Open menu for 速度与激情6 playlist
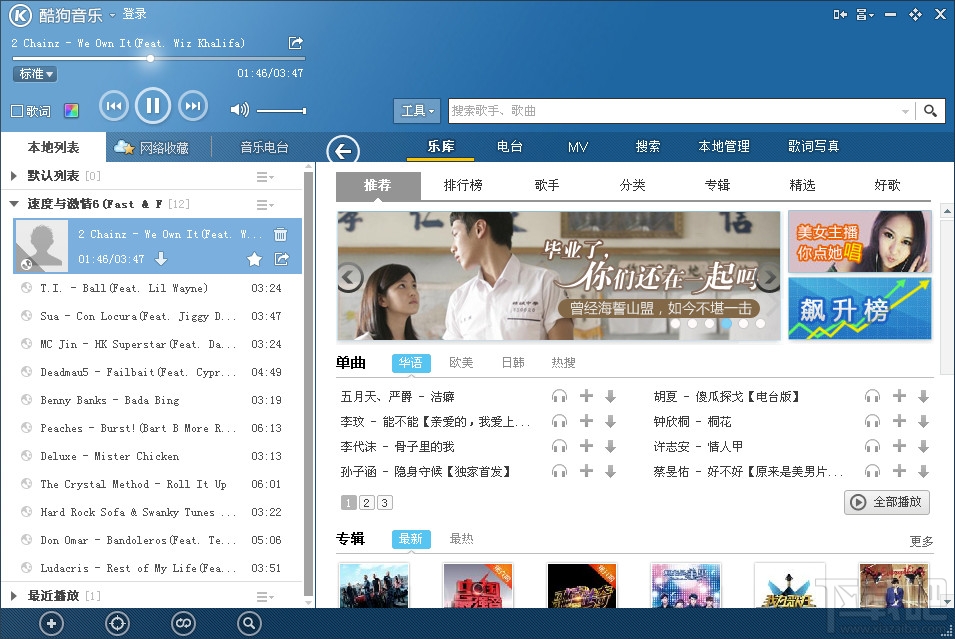The height and width of the screenshot is (639, 955). coord(265,205)
